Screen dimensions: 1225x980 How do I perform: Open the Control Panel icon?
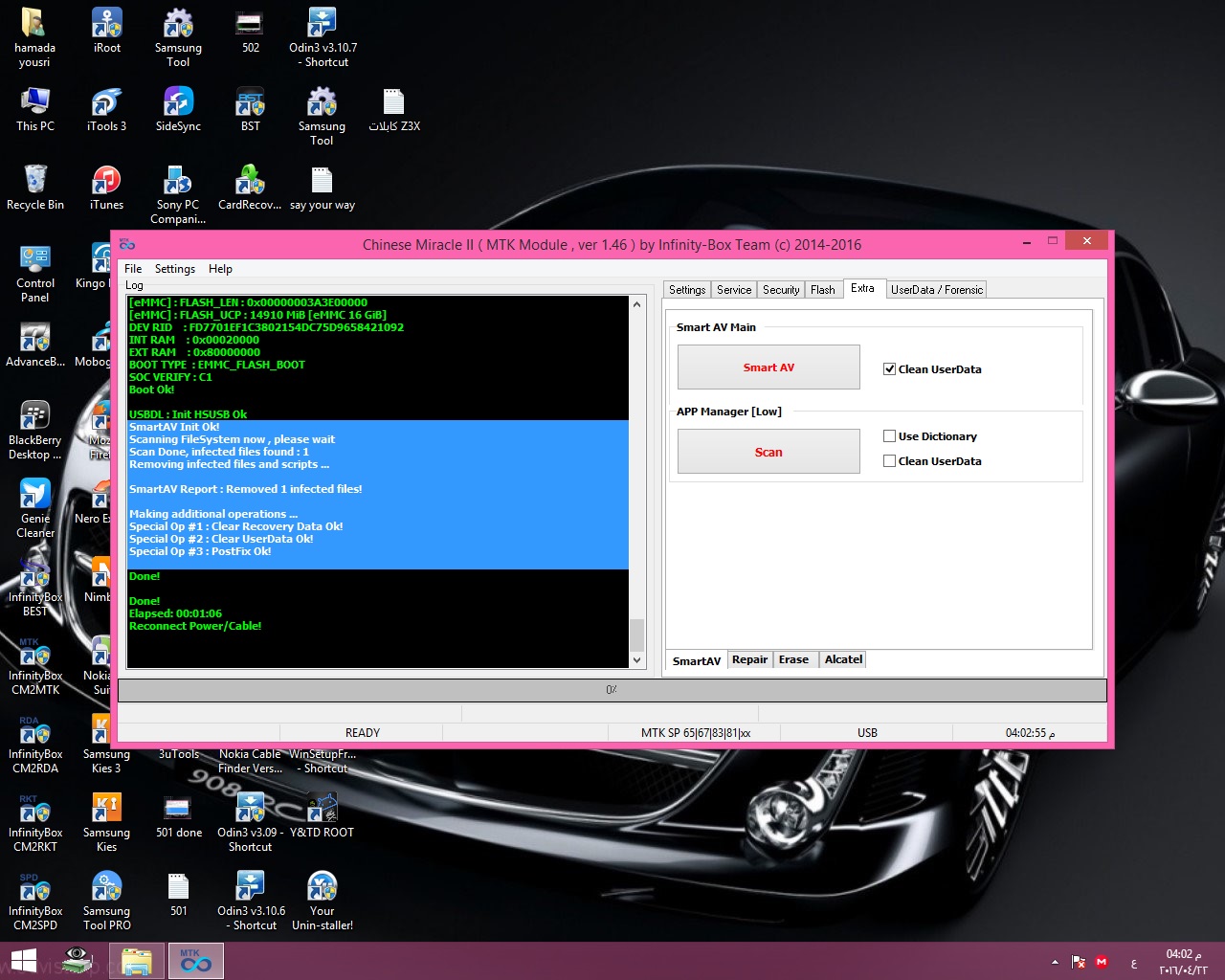(x=34, y=273)
